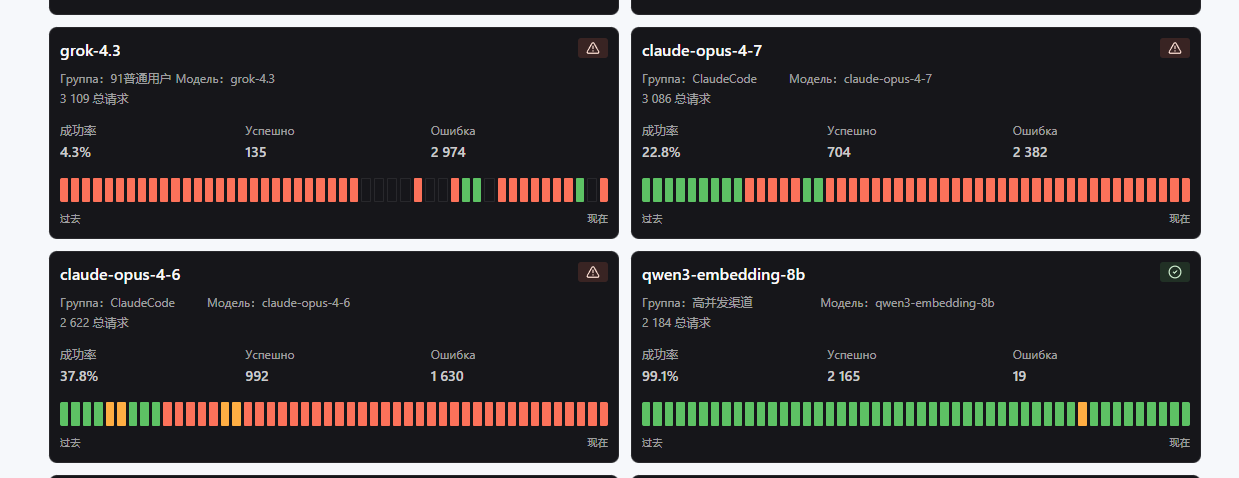Click the 135 successful requests count
The width and height of the screenshot is (1239, 478).
point(256,153)
